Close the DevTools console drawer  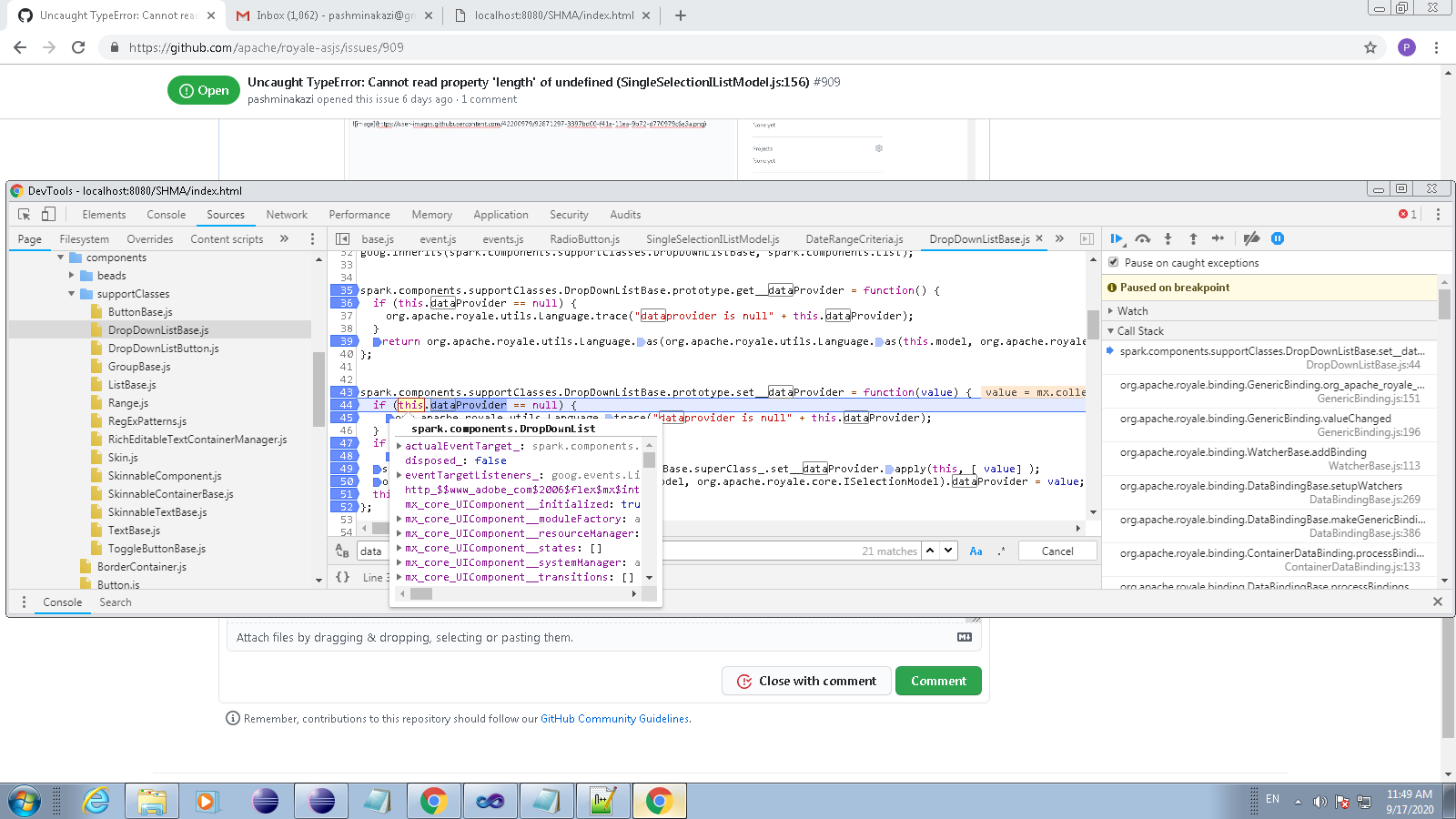1438,602
